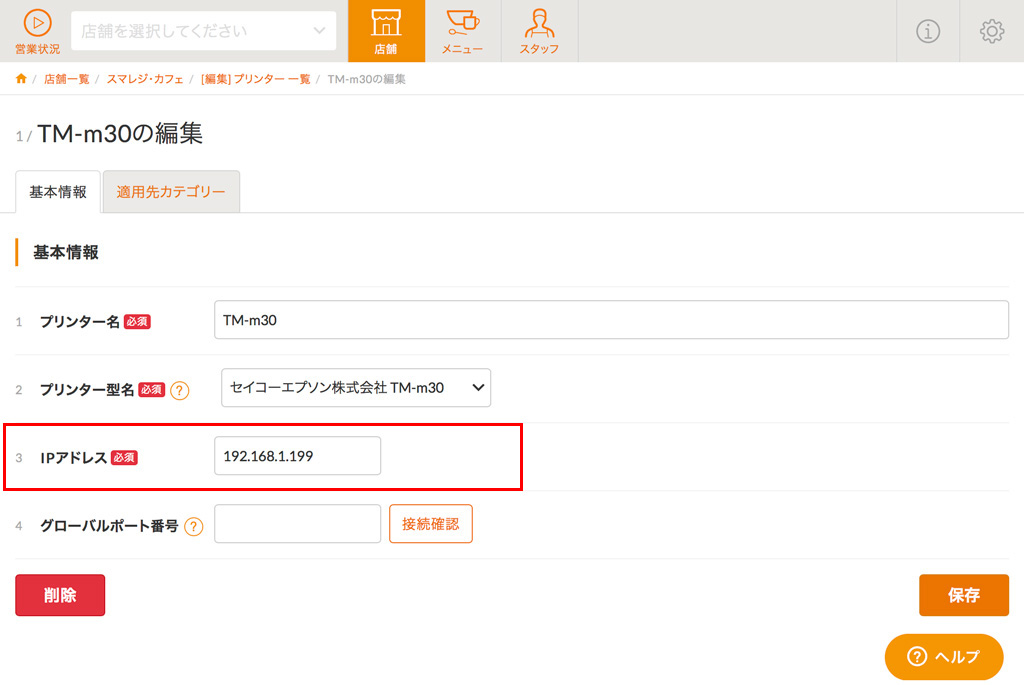Open the プリンター型名 model dropdown

point(355,388)
